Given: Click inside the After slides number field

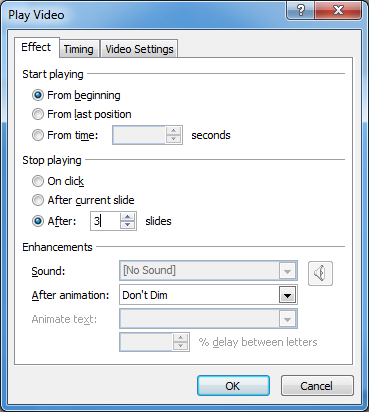Looking at the screenshot, I should 105,221.
